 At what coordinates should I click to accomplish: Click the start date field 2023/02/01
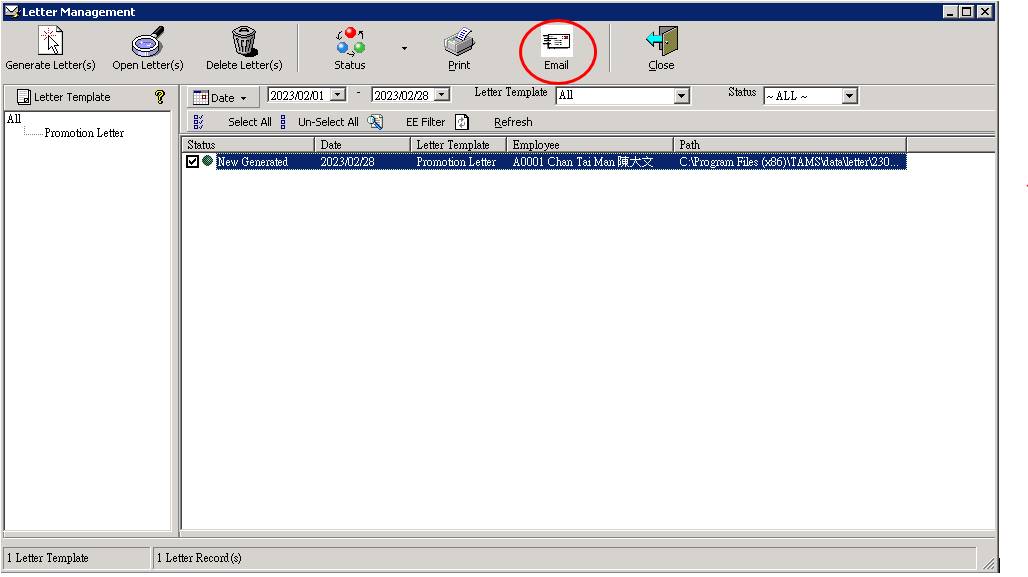point(298,95)
